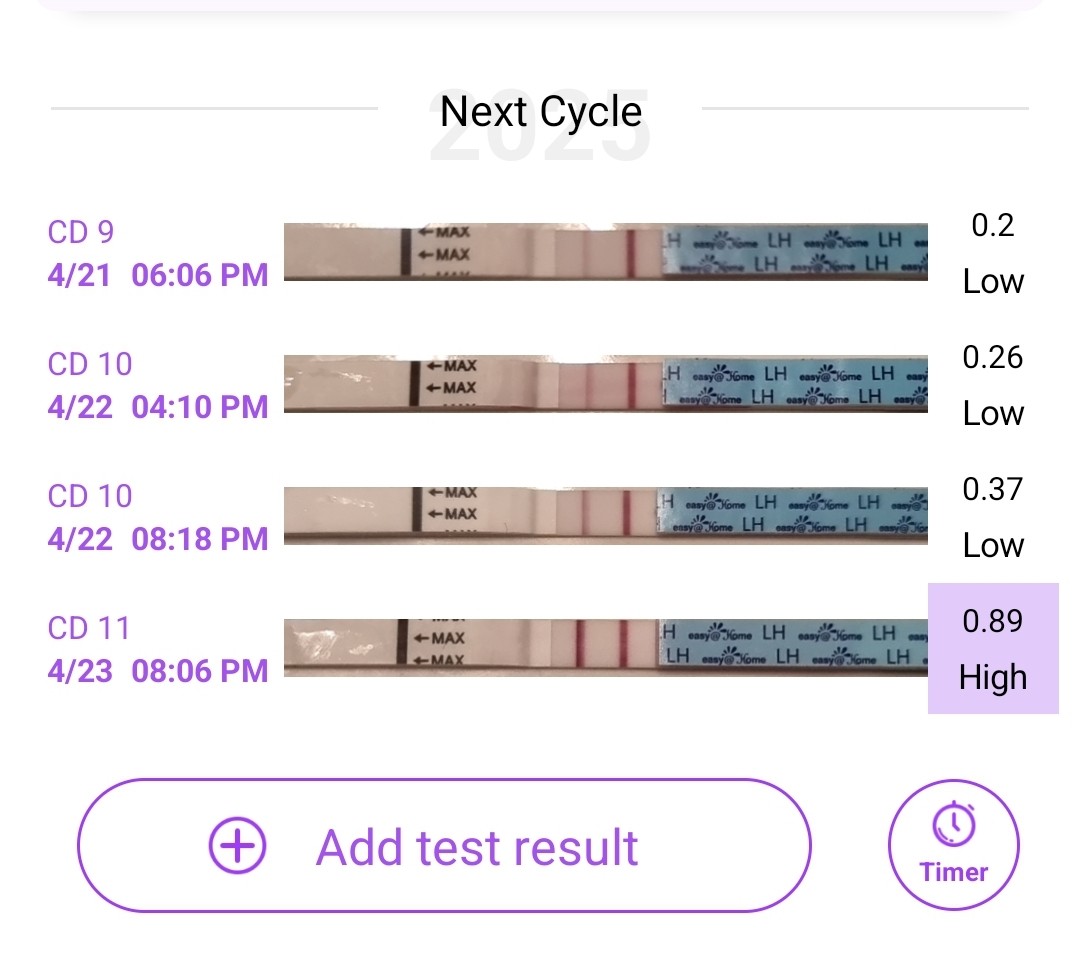Tap the 4/22 04:10 PM timestamp
This screenshot has height=977, width=1080.
click(158, 407)
